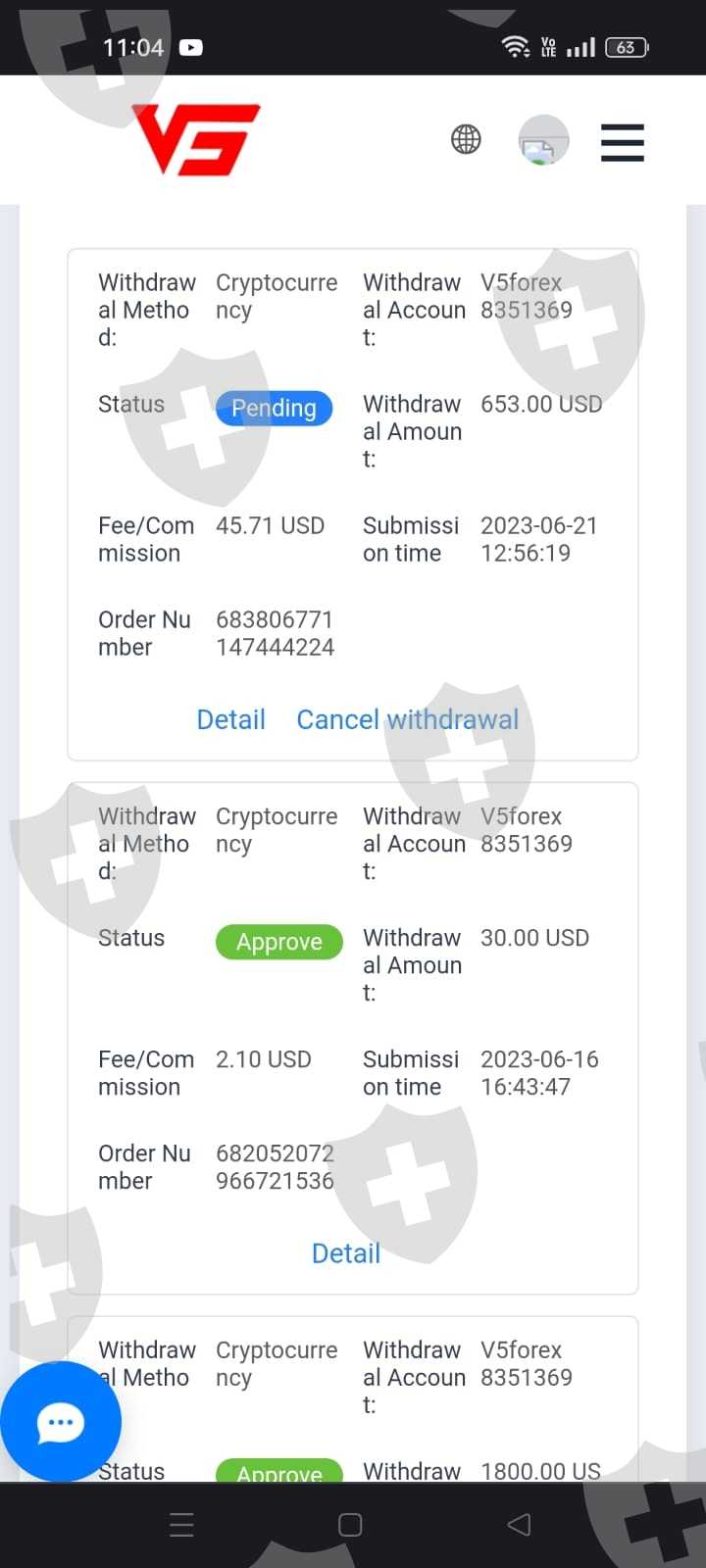Image resolution: width=706 pixels, height=1568 pixels.
Task: Tap the green Approve badge for 30.00 USD
Action: click(x=278, y=942)
